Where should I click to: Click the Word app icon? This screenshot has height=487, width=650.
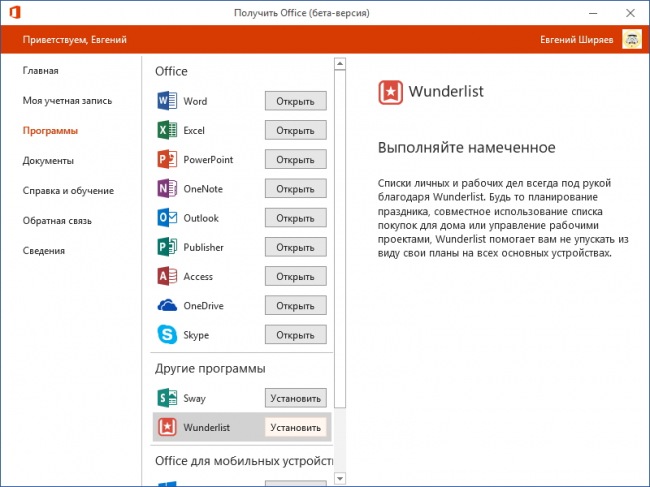coord(167,101)
